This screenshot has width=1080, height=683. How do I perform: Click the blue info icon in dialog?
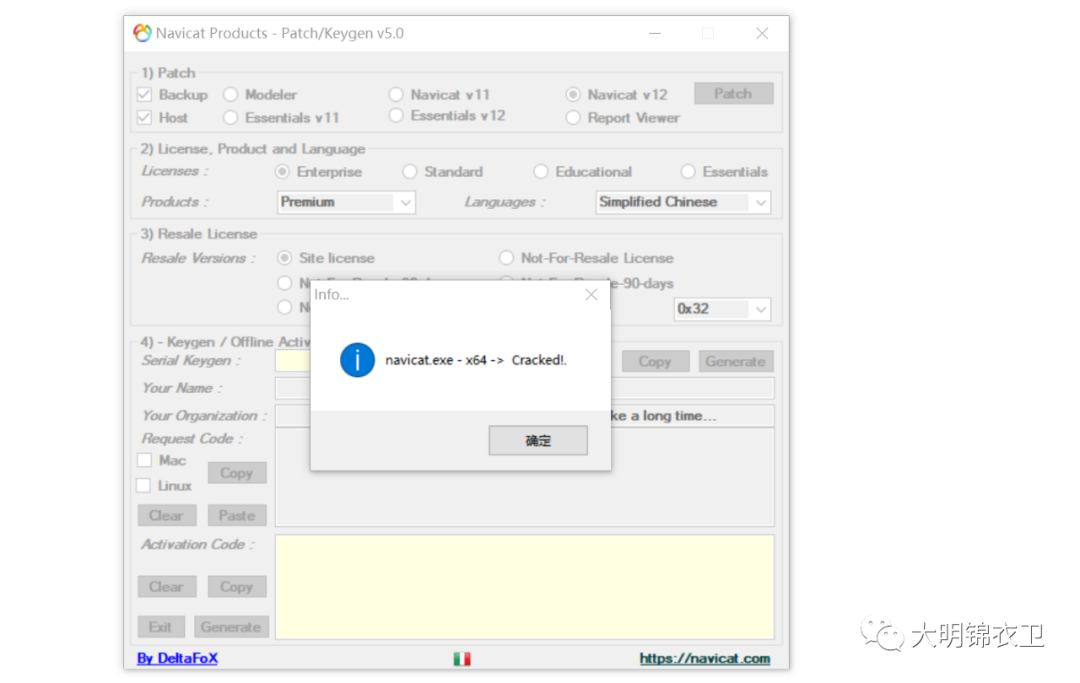click(357, 360)
